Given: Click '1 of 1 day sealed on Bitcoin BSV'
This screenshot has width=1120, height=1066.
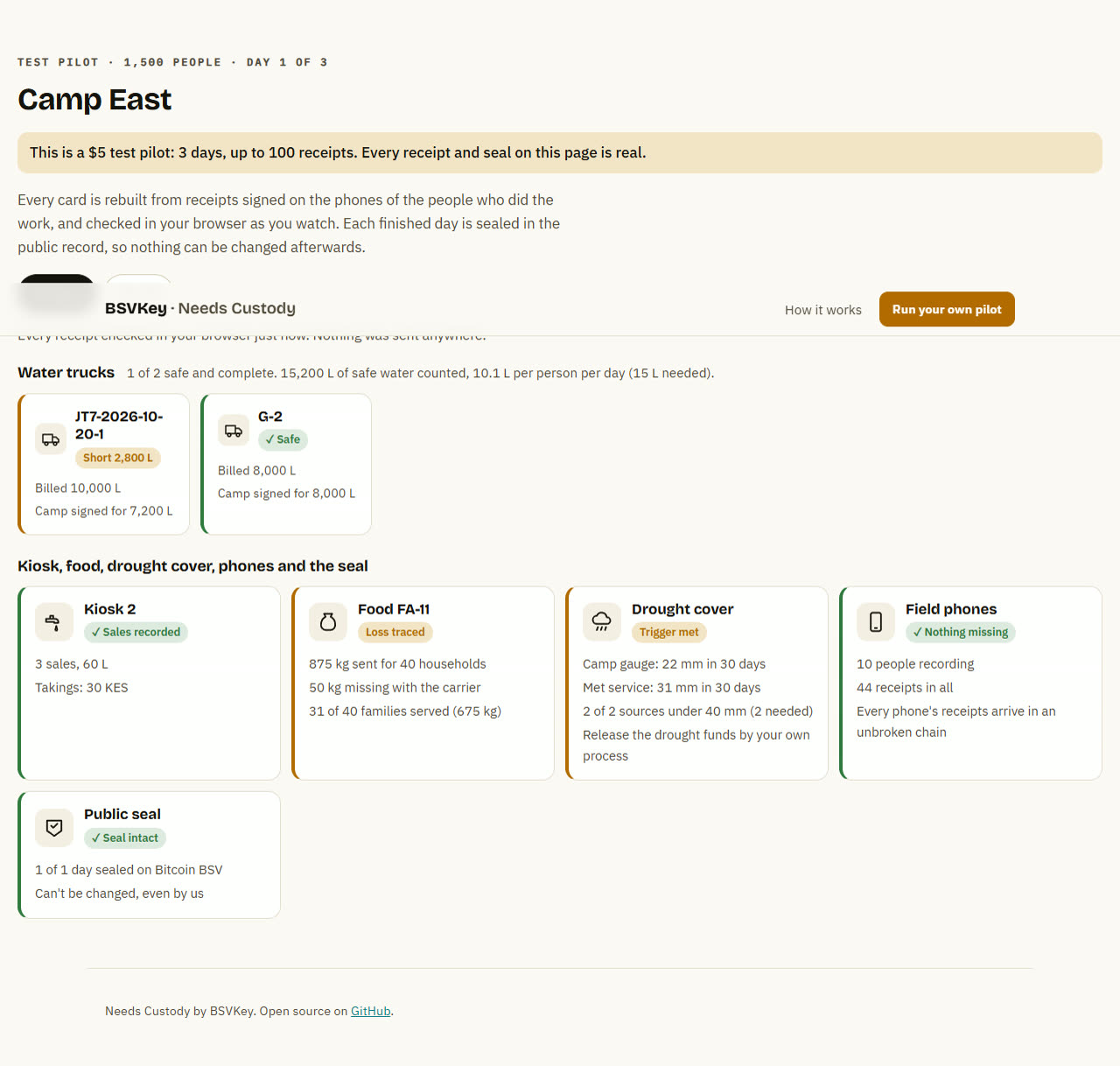Looking at the screenshot, I should (x=129, y=870).
